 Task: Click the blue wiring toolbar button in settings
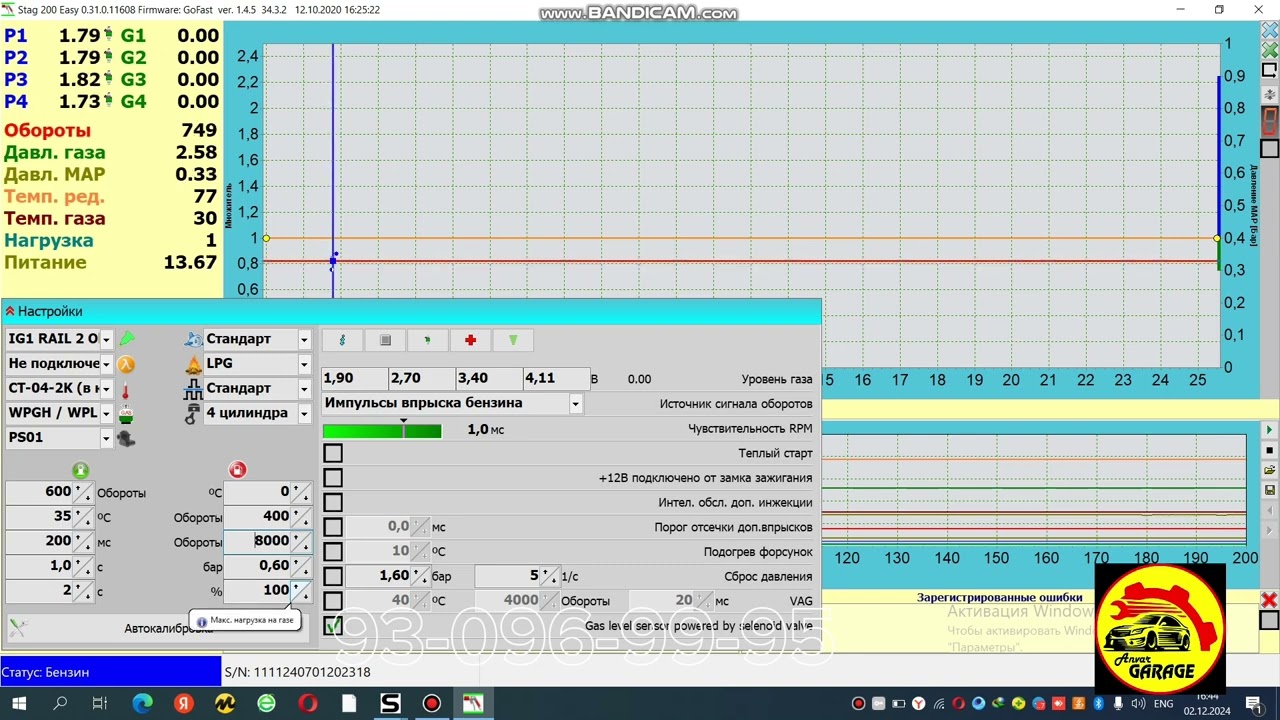(x=342, y=340)
